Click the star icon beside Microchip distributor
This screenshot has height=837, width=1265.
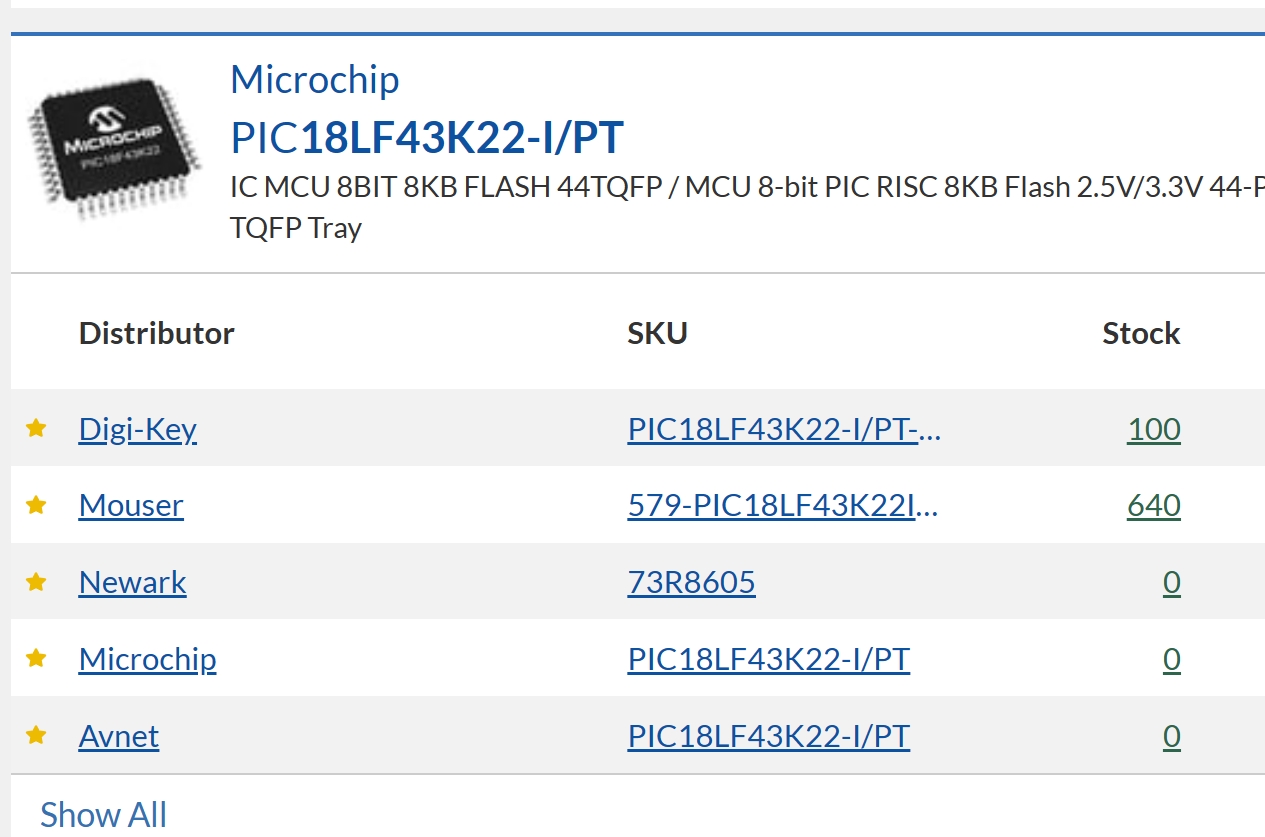[x=36, y=659]
